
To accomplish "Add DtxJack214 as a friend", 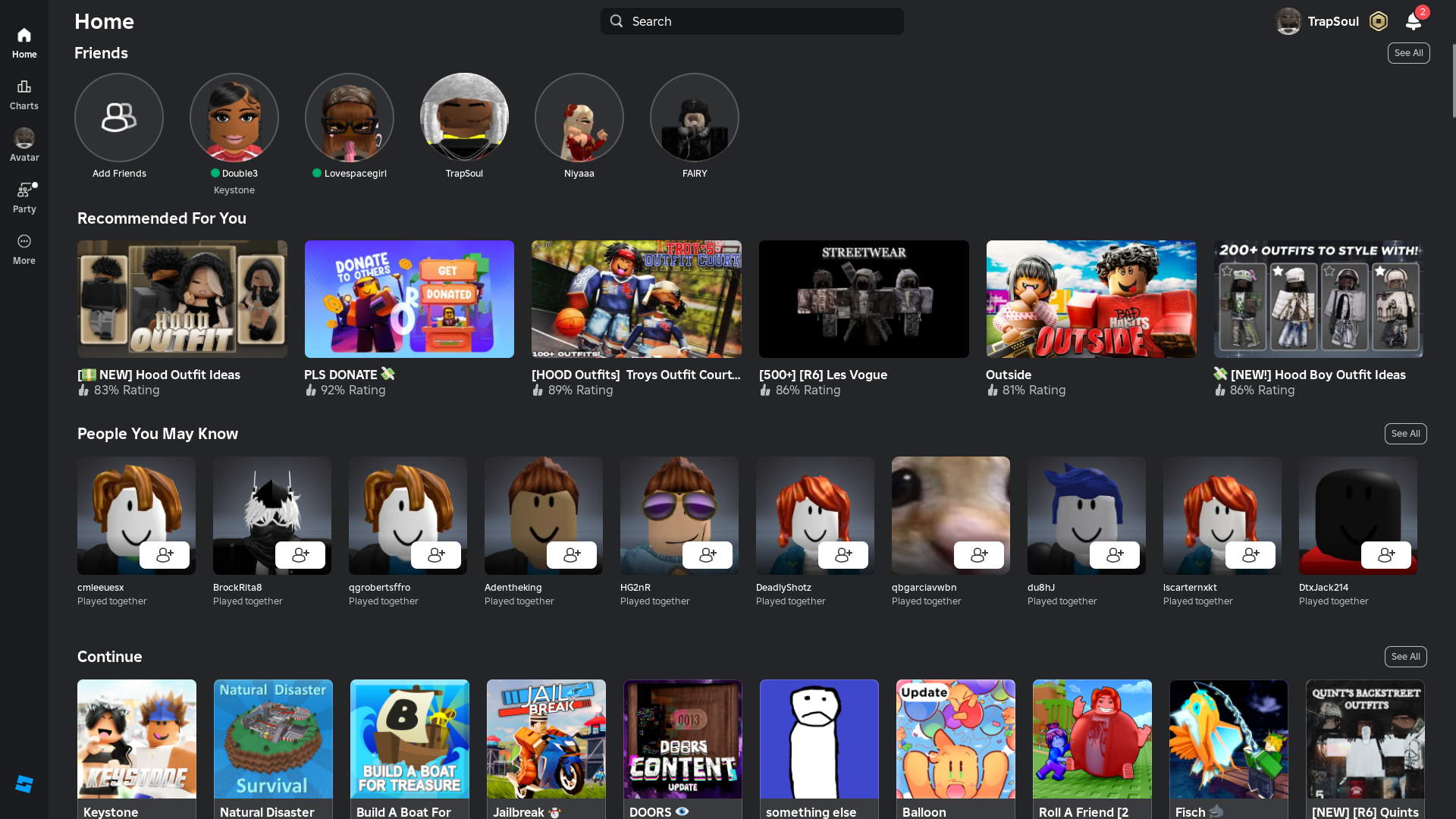I will (1386, 555).
